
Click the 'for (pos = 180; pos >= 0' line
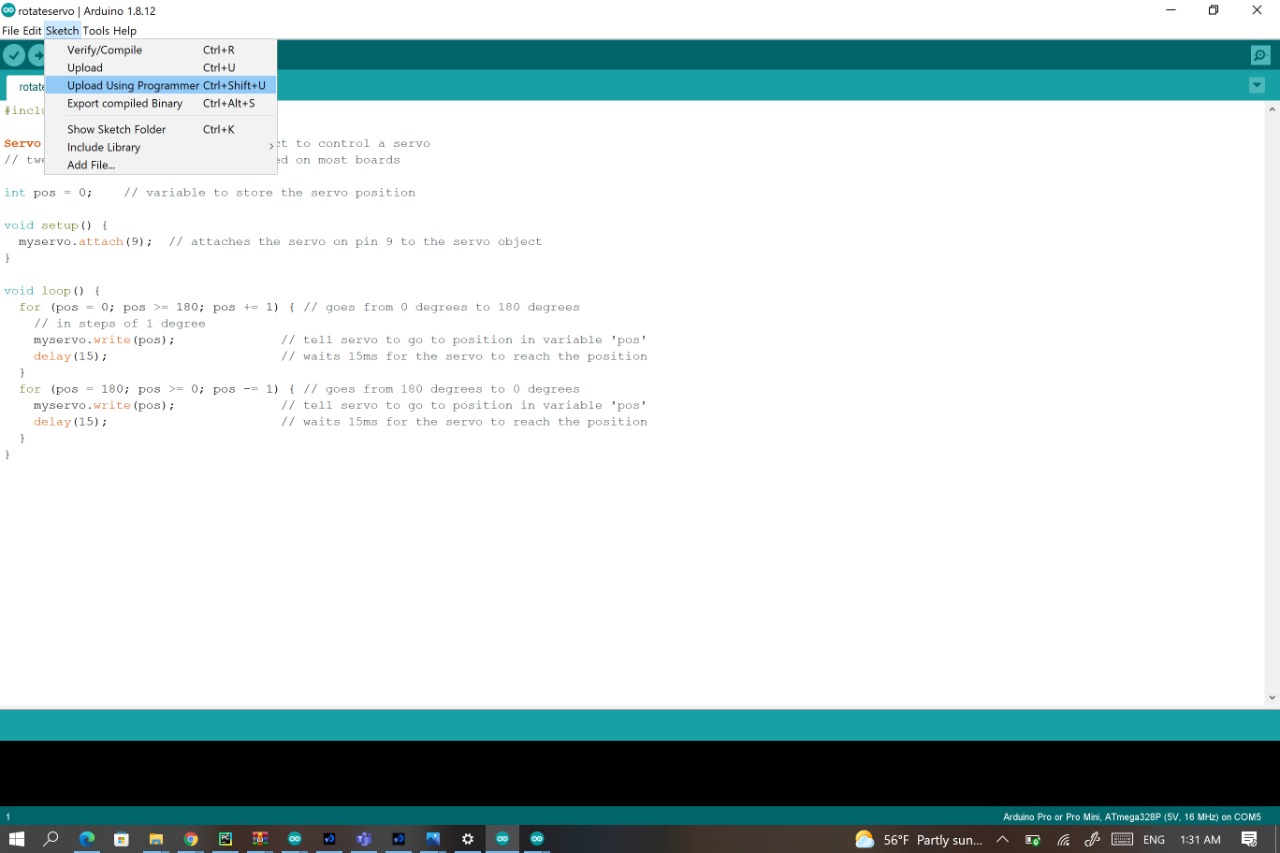[299, 390]
